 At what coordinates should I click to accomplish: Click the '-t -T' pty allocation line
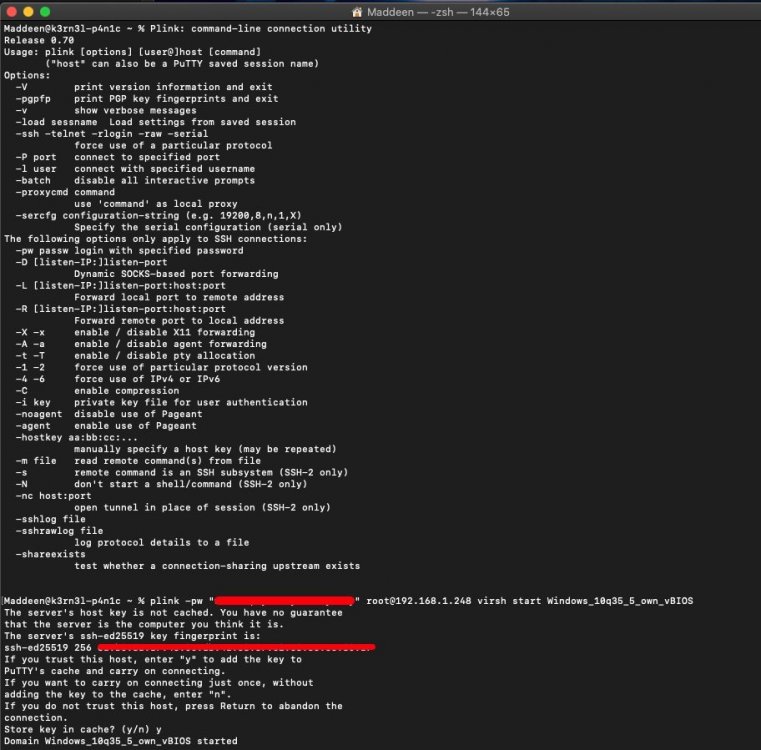click(135, 355)
